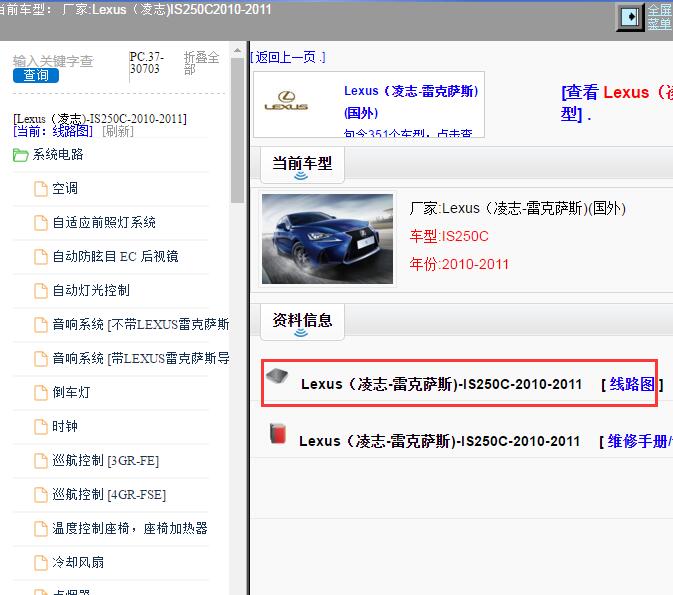Click document icon beside 巡航控制 [3GR-FE]
This screenshot has width=673, height=595.
click(x=41, y=461)
